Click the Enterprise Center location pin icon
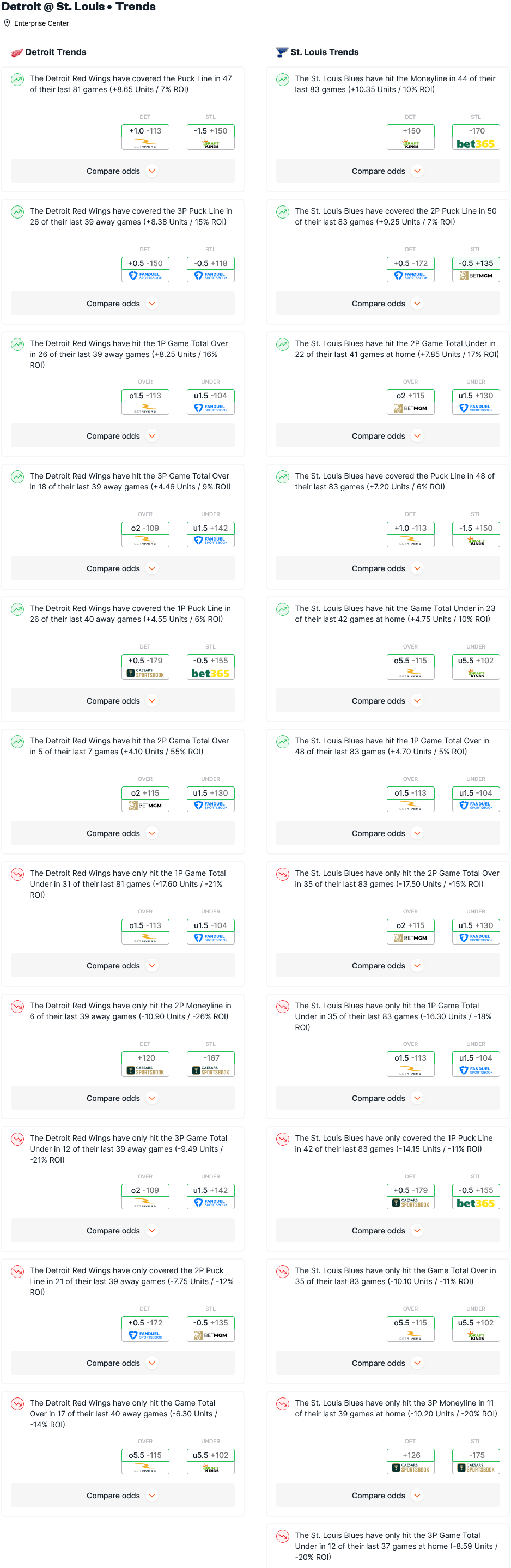The height and width of the screenshot is (1568, 511). click(x=7, y=23)
